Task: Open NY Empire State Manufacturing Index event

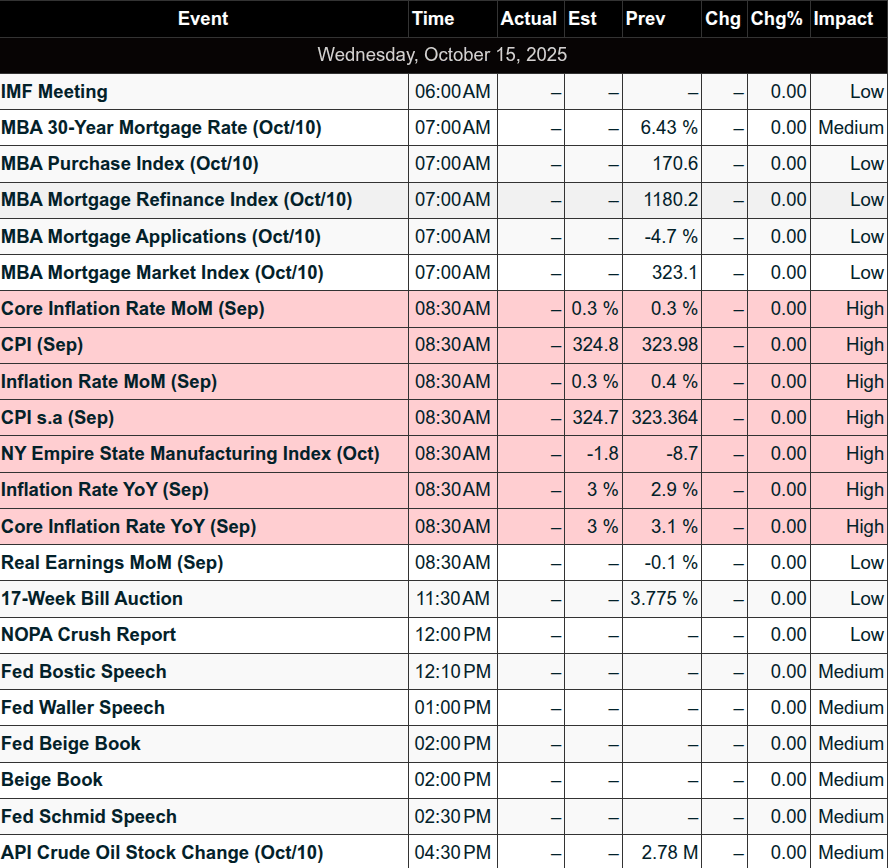Action: click(x=190, y=454)
